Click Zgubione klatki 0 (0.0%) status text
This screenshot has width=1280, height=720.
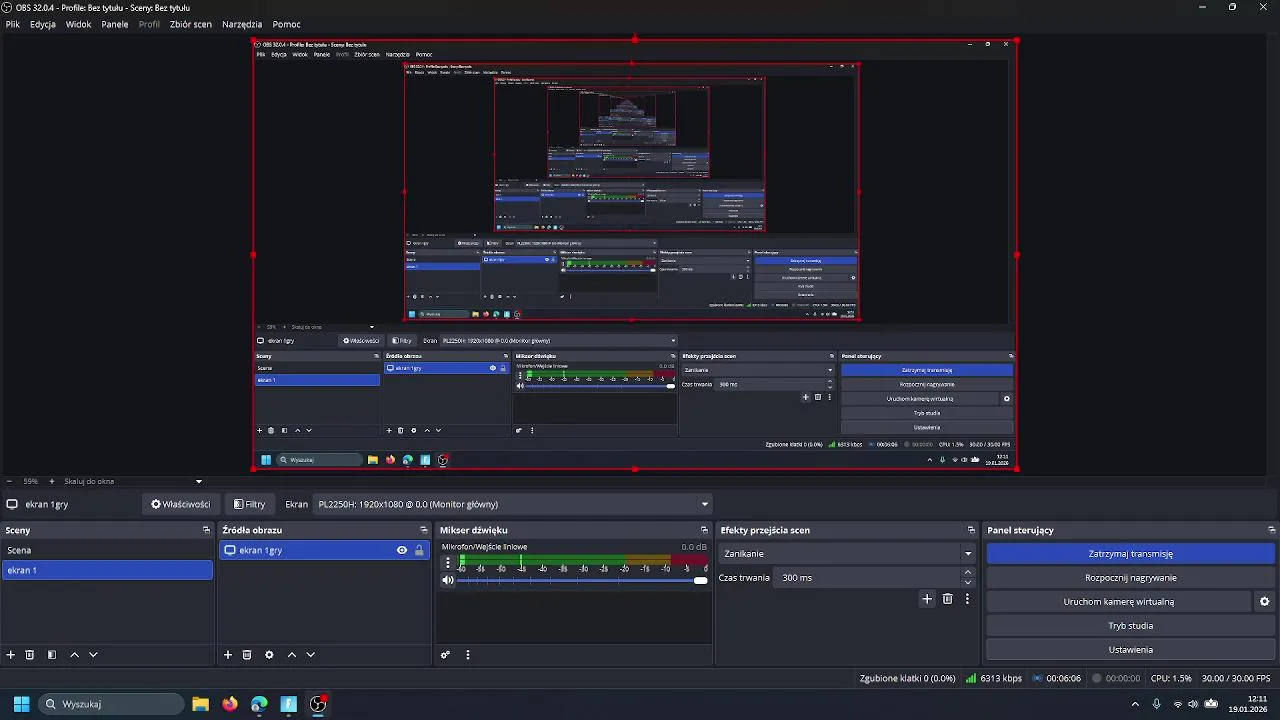coord(907,678)
